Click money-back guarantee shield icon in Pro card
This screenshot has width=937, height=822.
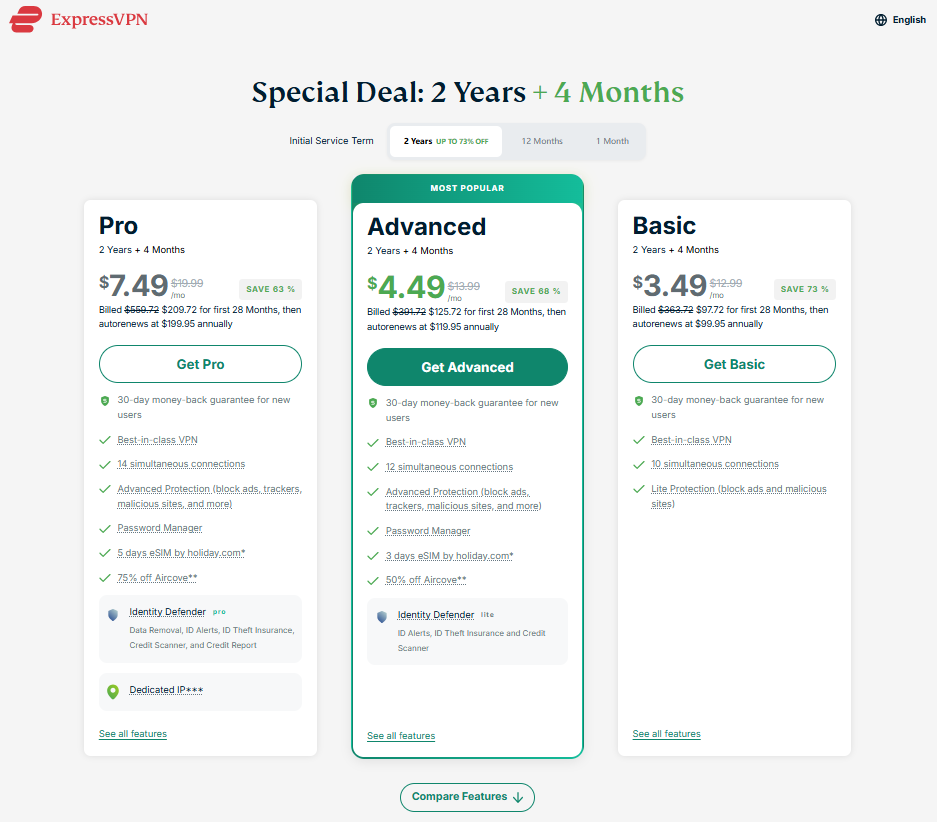(105, 400)
